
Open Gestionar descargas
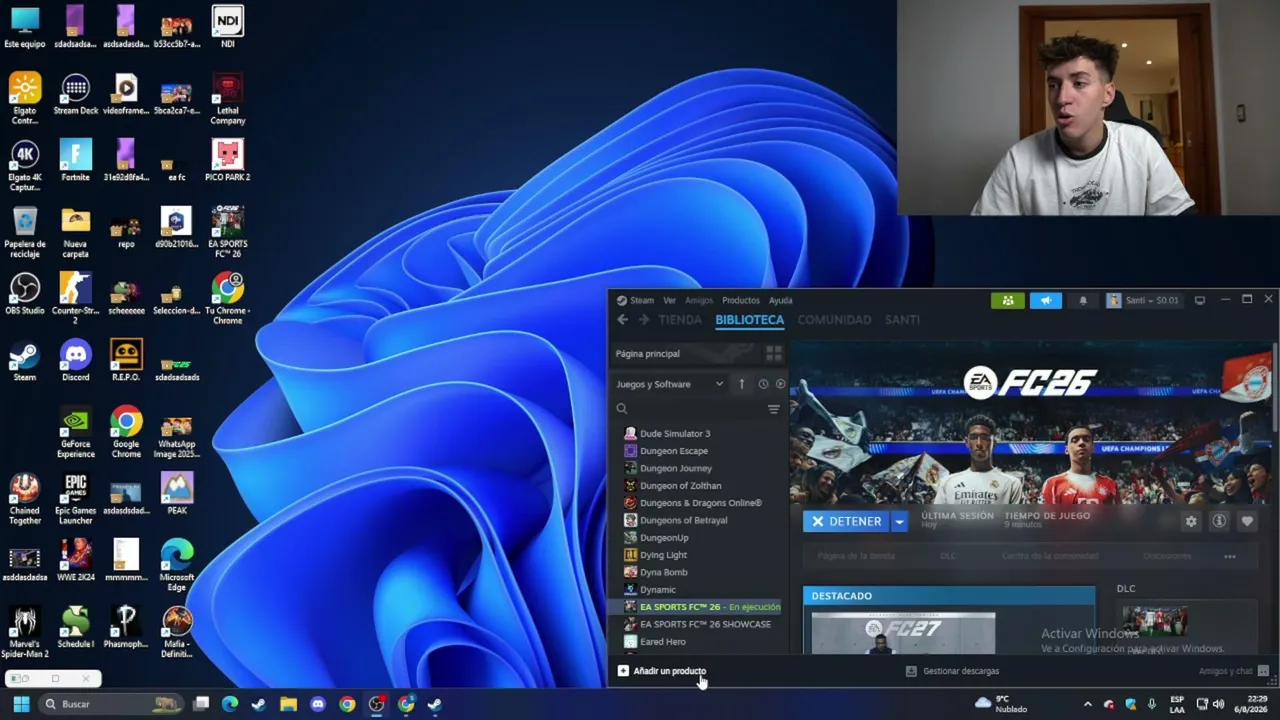(952, 671)
